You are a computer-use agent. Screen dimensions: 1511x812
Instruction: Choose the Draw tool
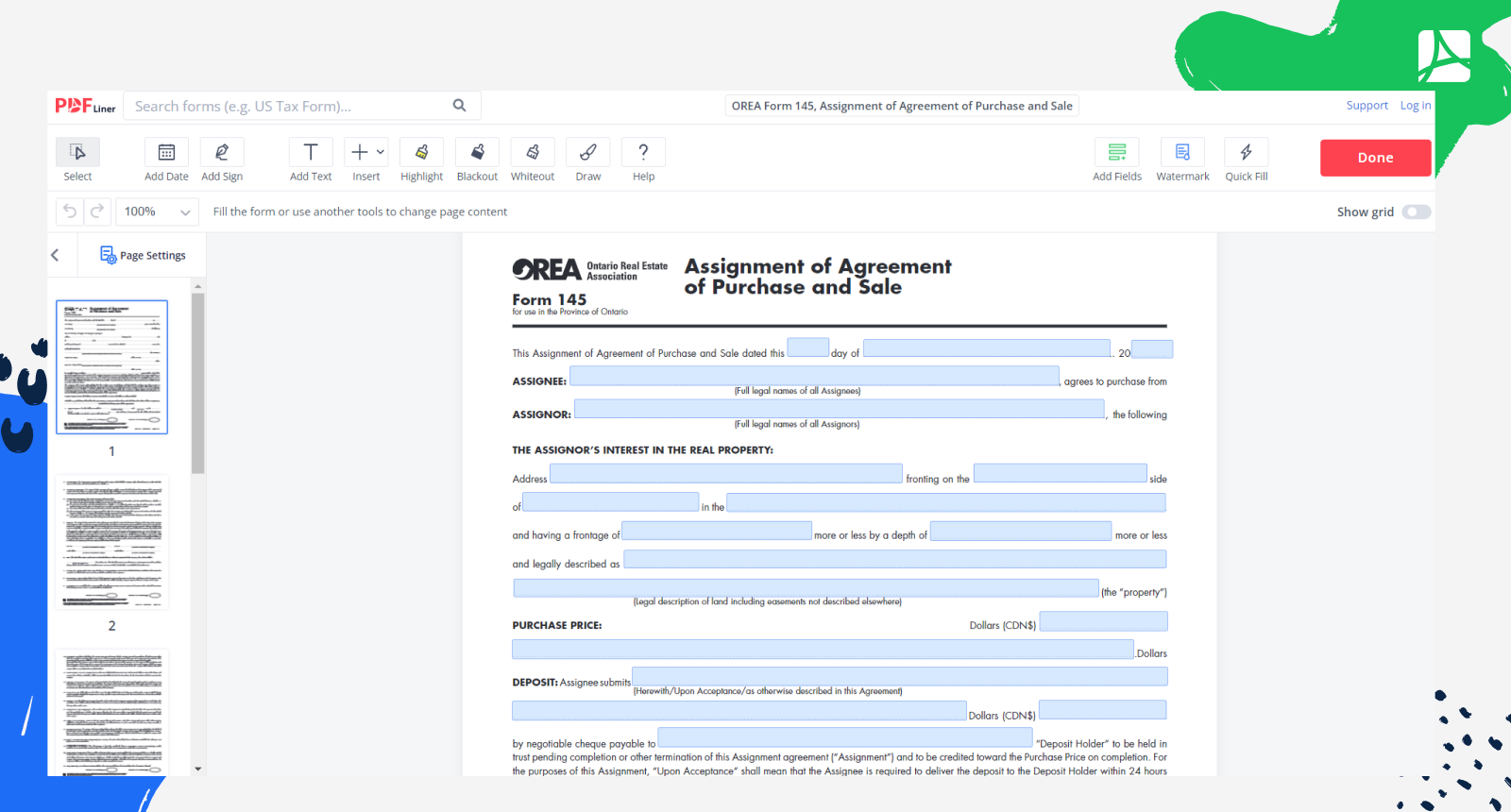(x=588, y=161)
